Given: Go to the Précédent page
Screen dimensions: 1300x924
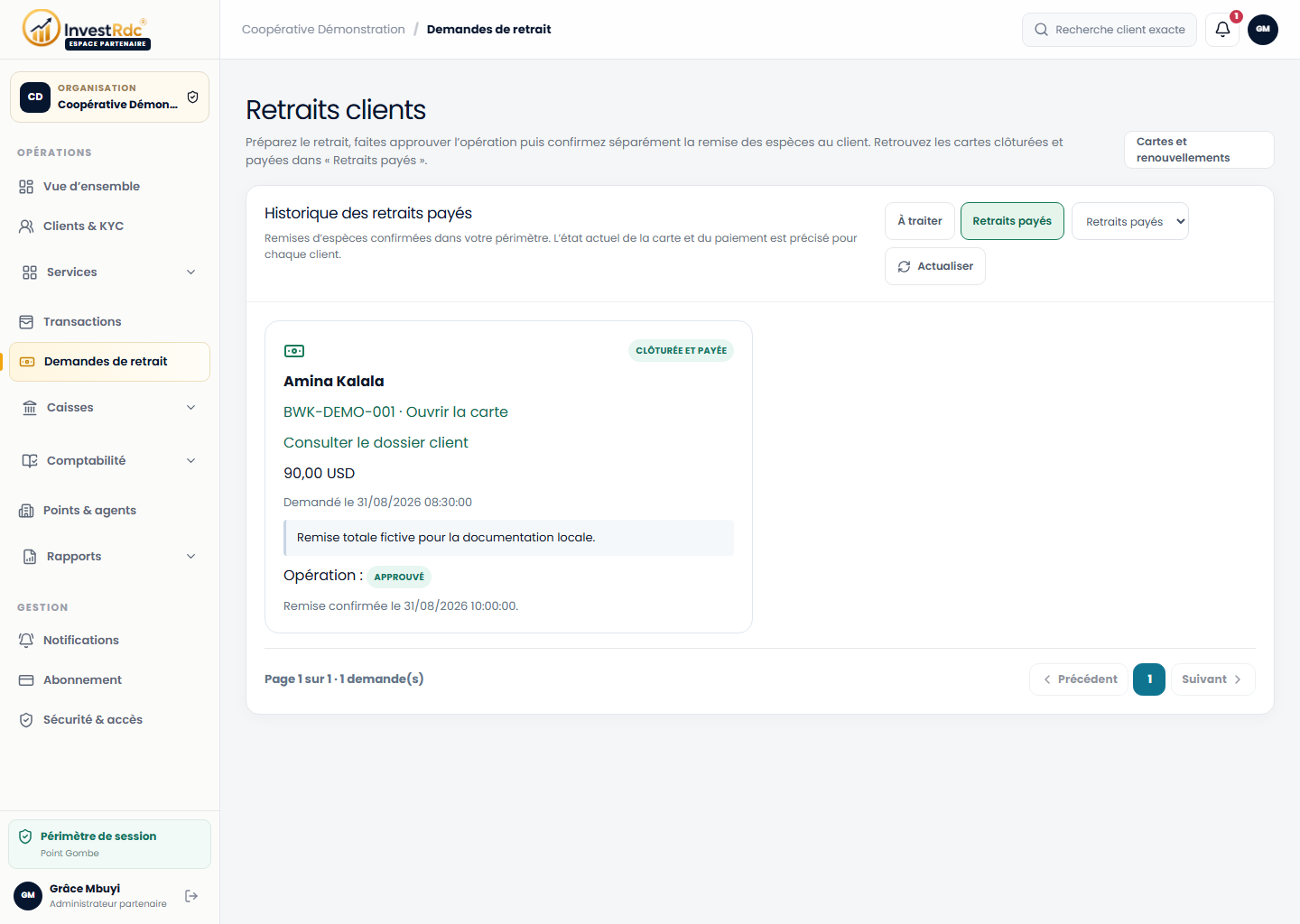Looking at the screenshot, I should tap(1079, 679).
